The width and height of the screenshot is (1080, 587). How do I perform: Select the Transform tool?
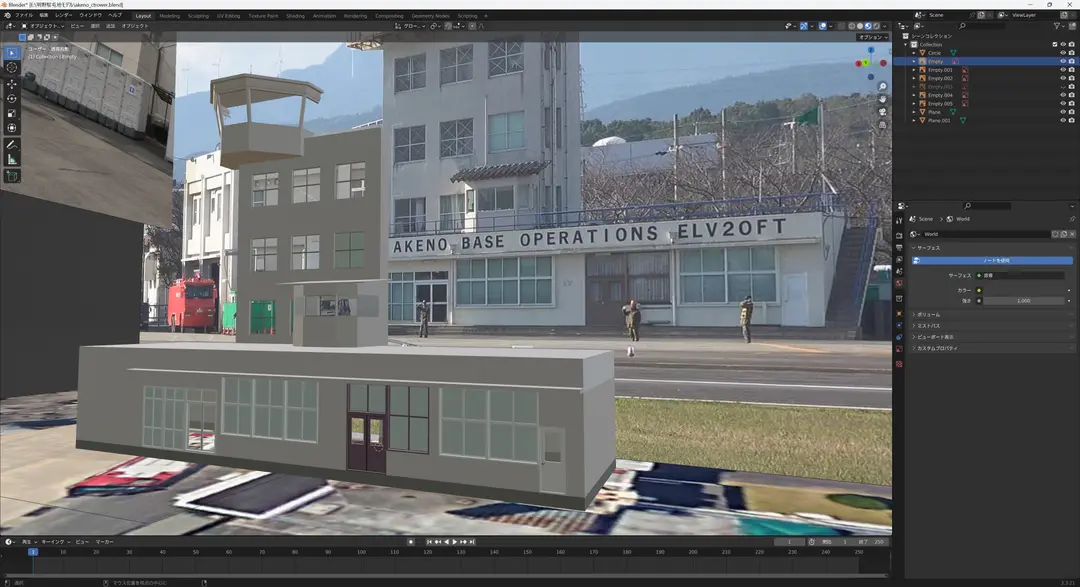pos(12,128)
